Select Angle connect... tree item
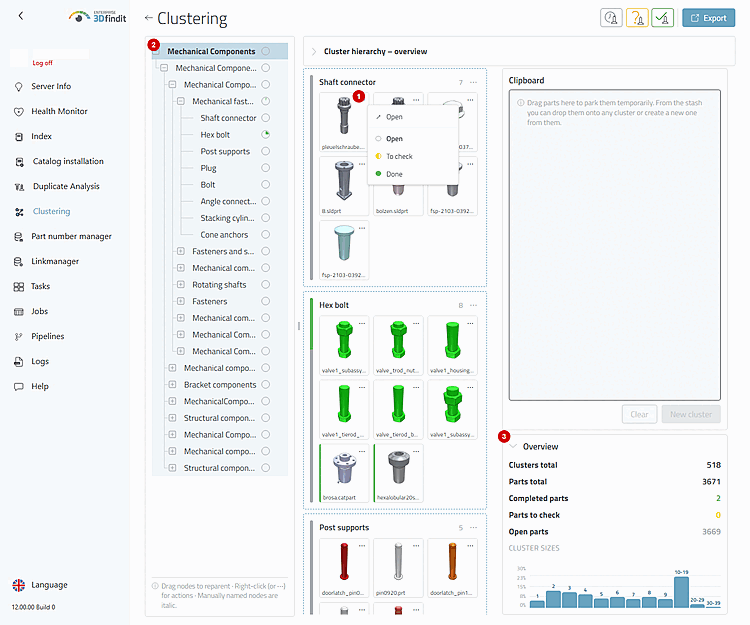The height and width of the screenshot is (625, 750). (x=228, y=201)
